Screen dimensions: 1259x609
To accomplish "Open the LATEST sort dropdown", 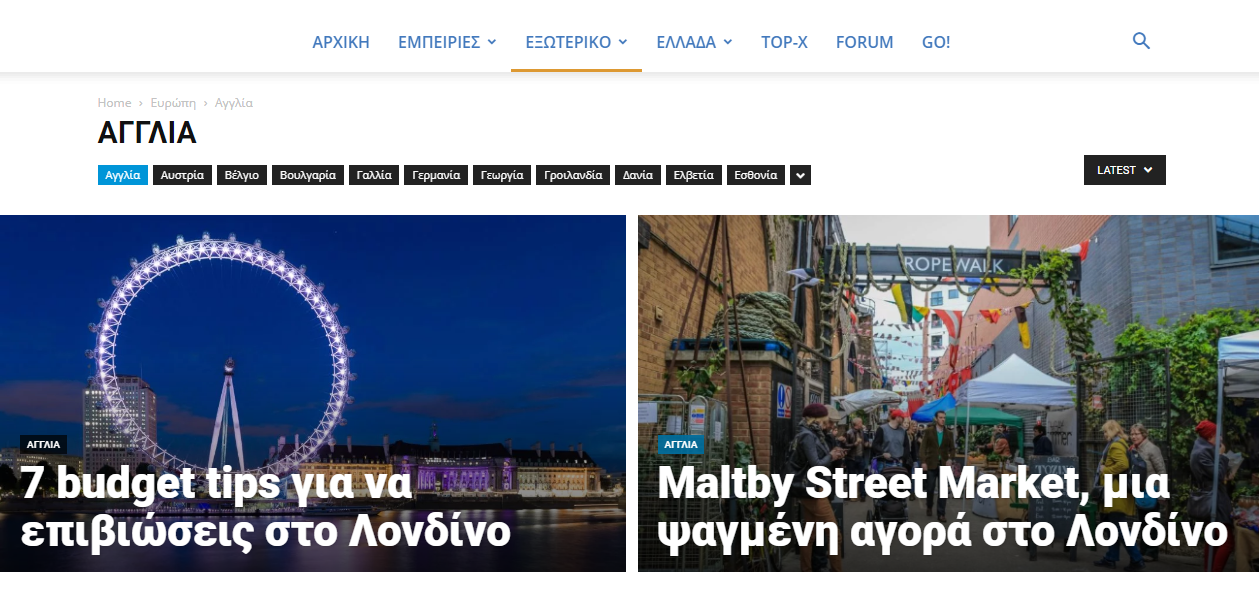I will pos(1124,170).
